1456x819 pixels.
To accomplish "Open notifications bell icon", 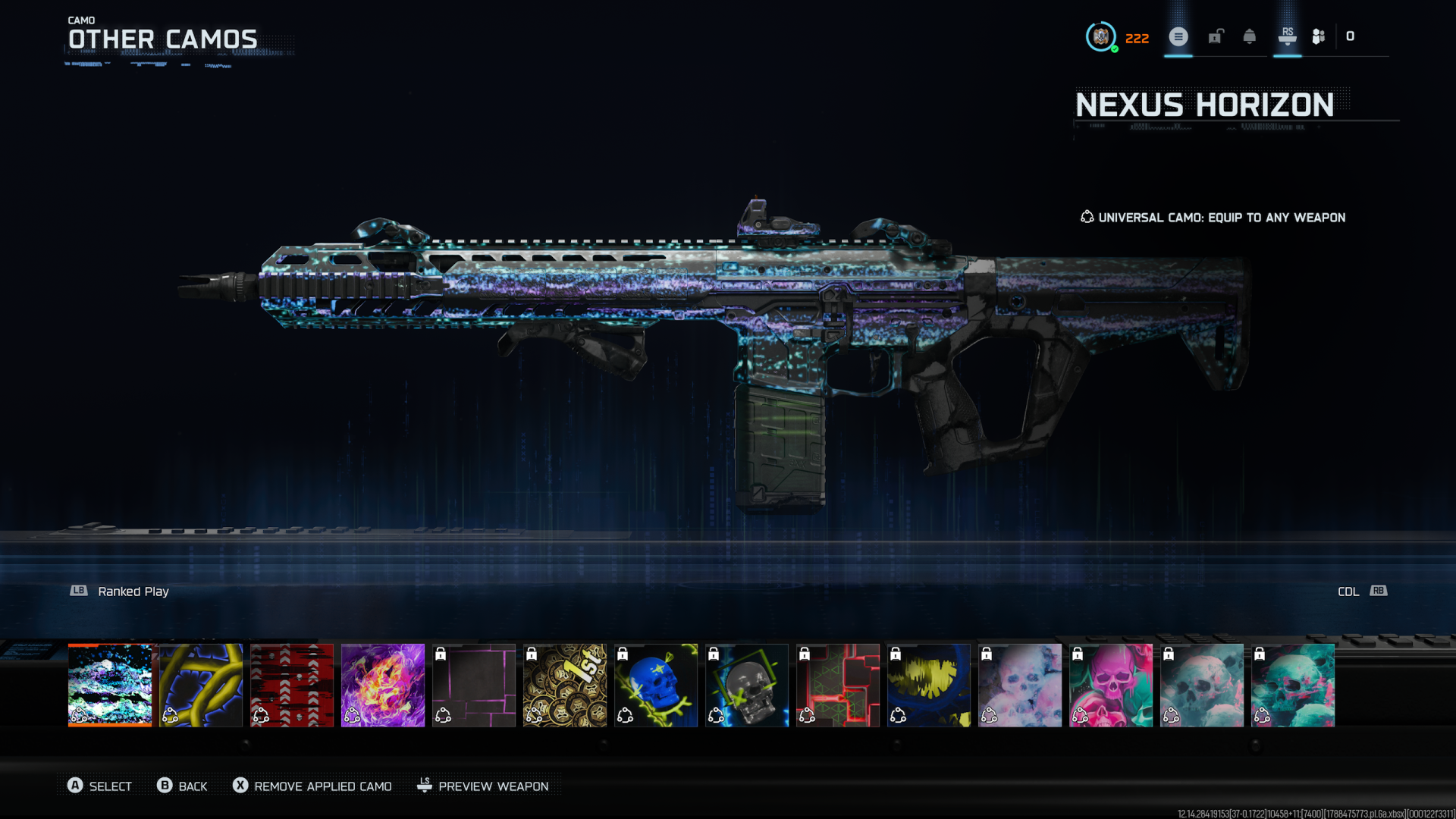I will [x=1250, y=36].
